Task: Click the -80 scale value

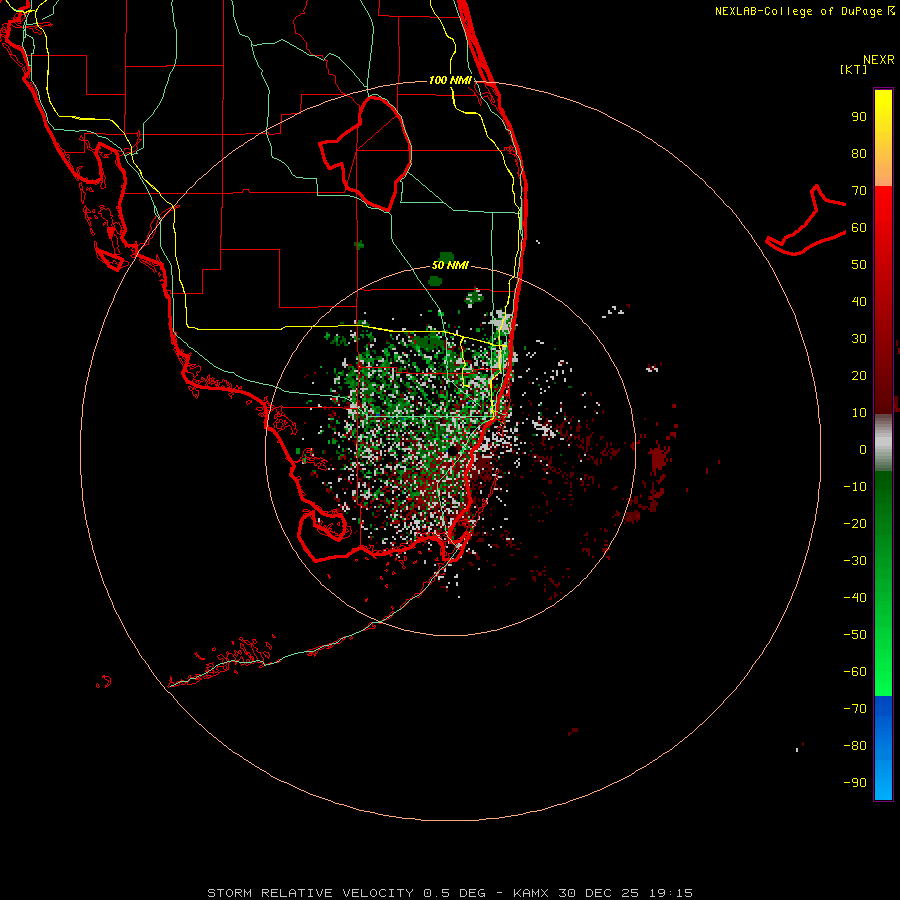Action: coord(855,746)
